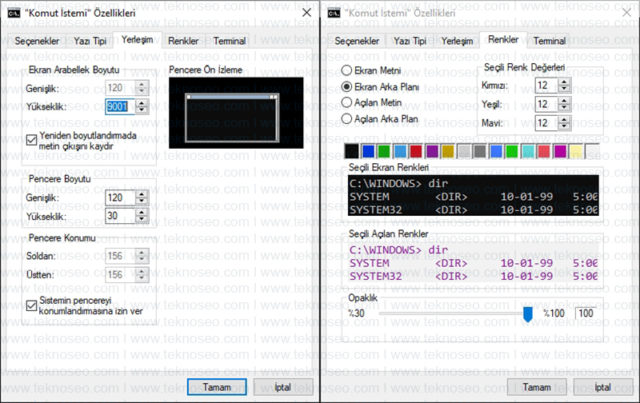Screen dimensions: 640x403
Task: Open the Seçenekler tab in the Renkler dialog
Action: pos(357,41)
